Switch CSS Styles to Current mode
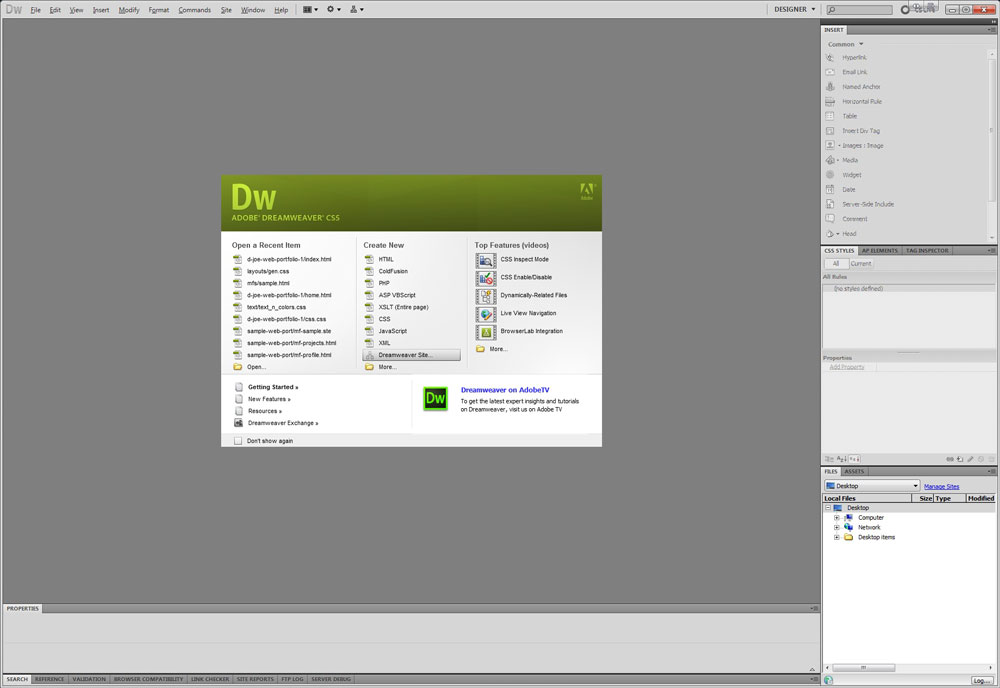Viewport: 1000px width, 688px height. coord(861,264)
